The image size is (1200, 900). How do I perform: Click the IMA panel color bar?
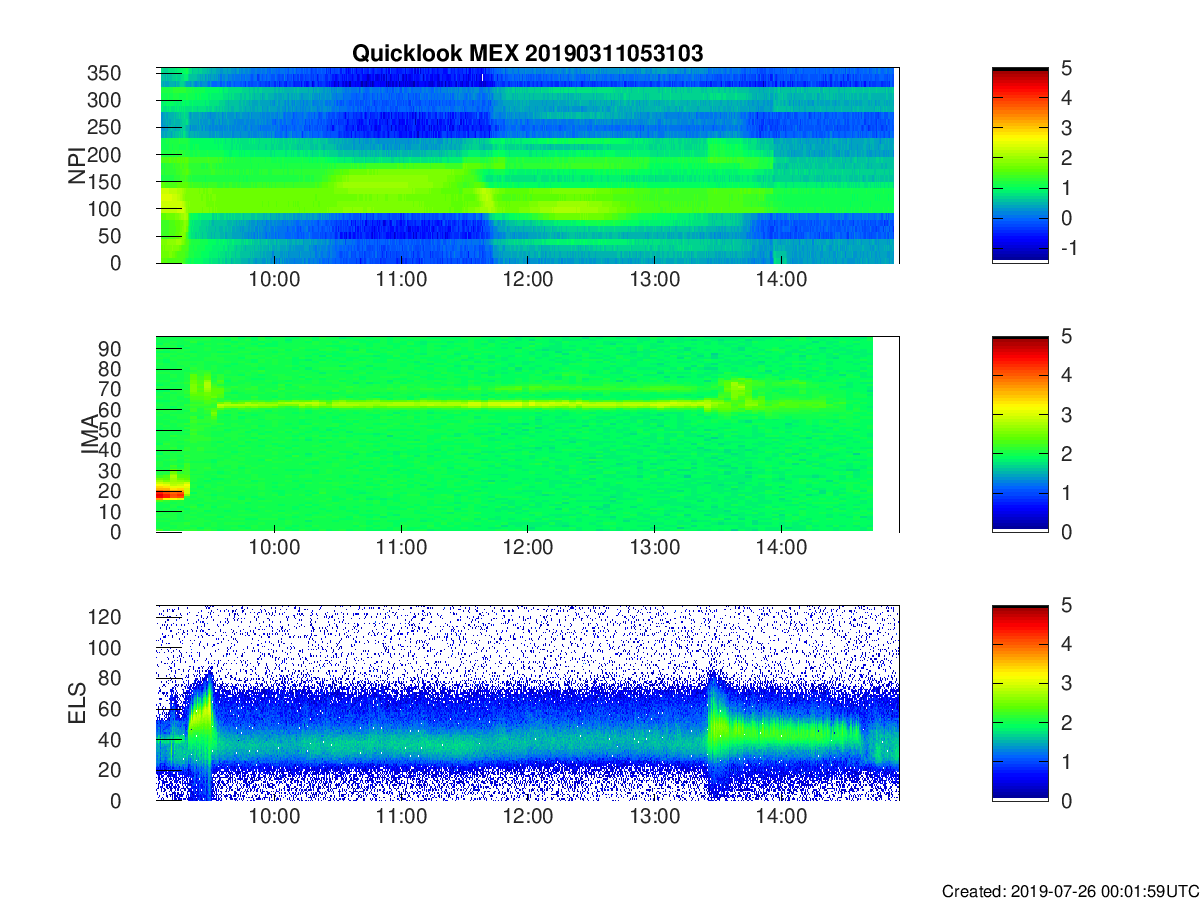[1020, 434]
